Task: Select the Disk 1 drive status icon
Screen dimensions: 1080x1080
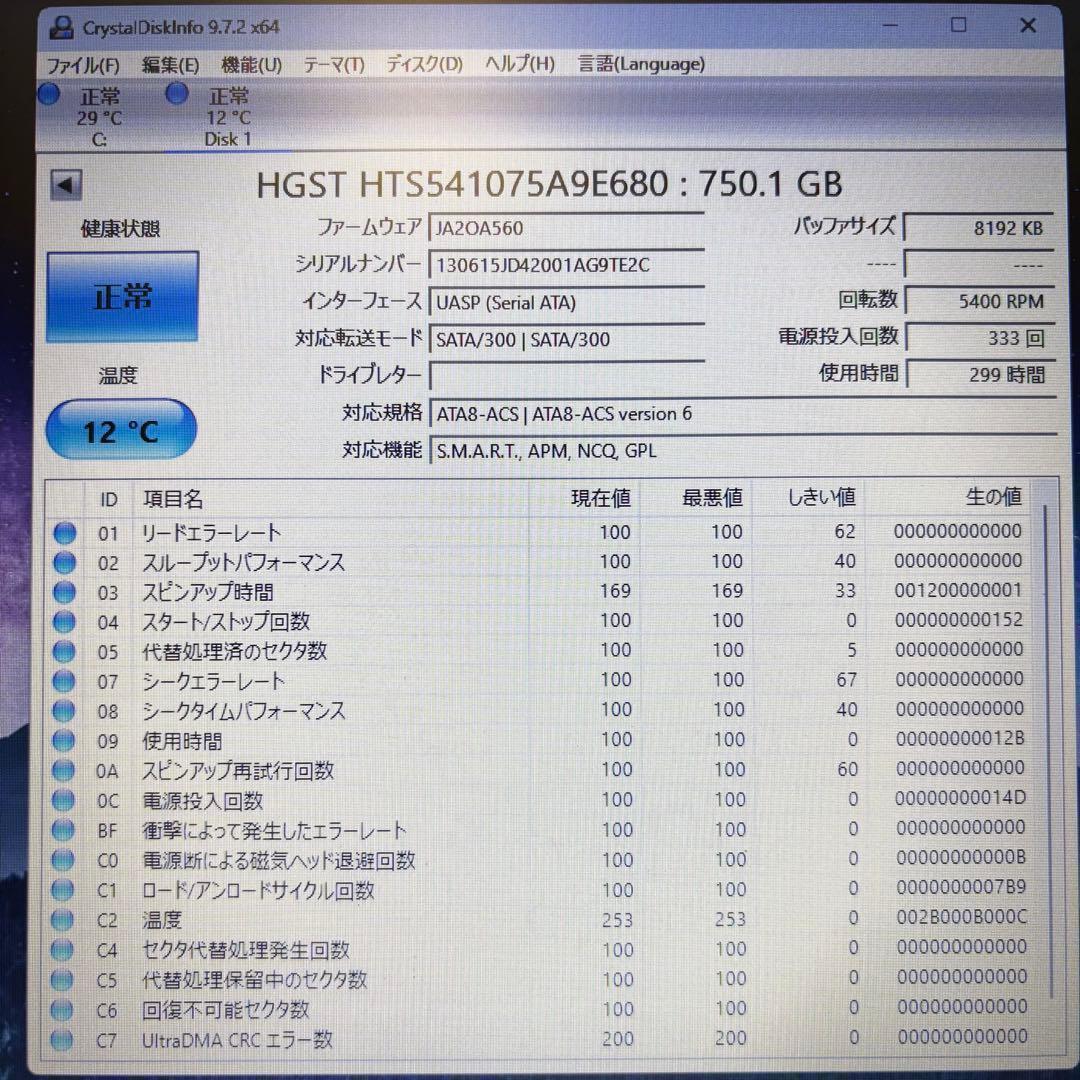Action: pyautogui.click(x=176, y=93)
